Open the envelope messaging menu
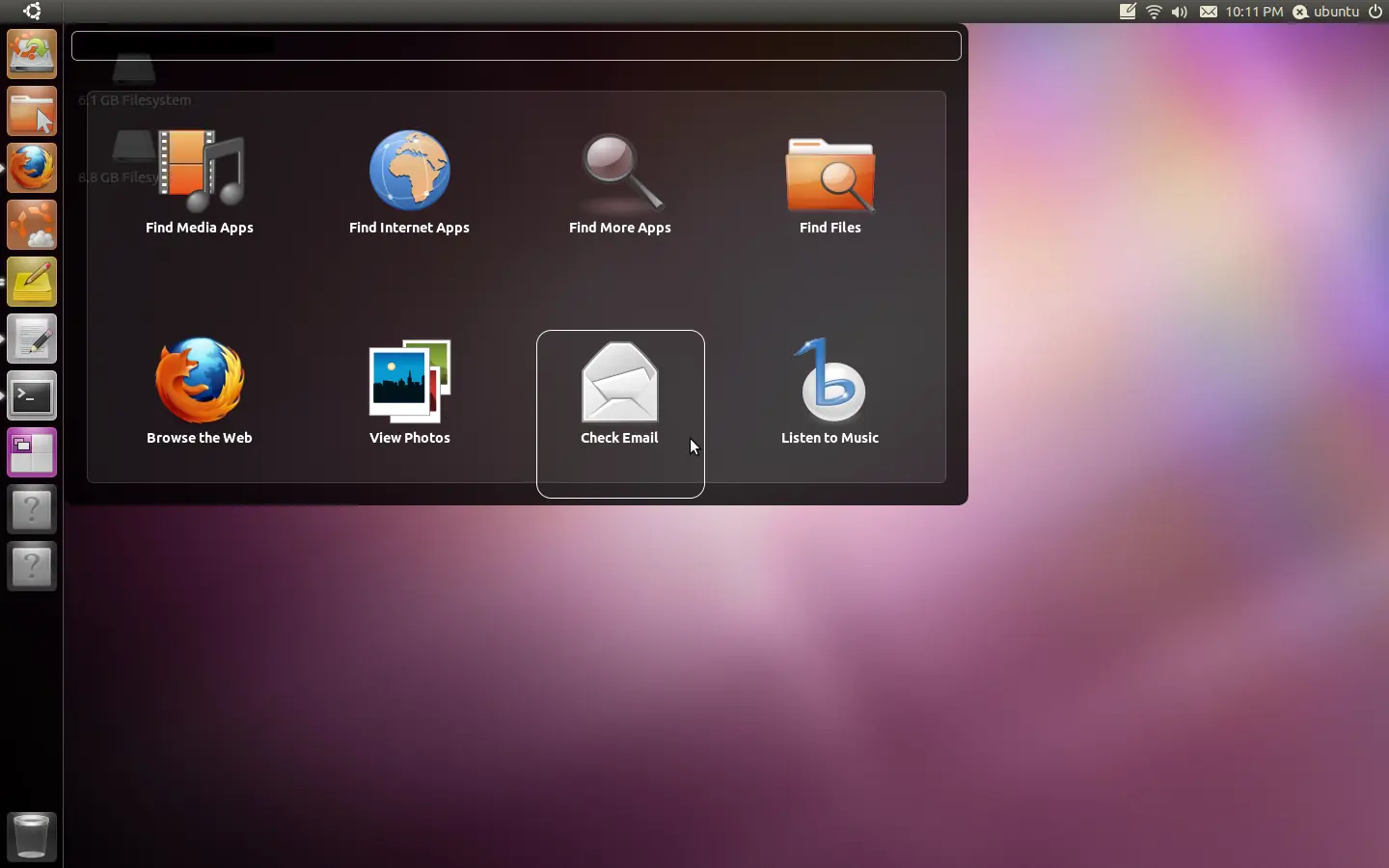This screenshot has height=868, width=1389. click(1208, 12)
